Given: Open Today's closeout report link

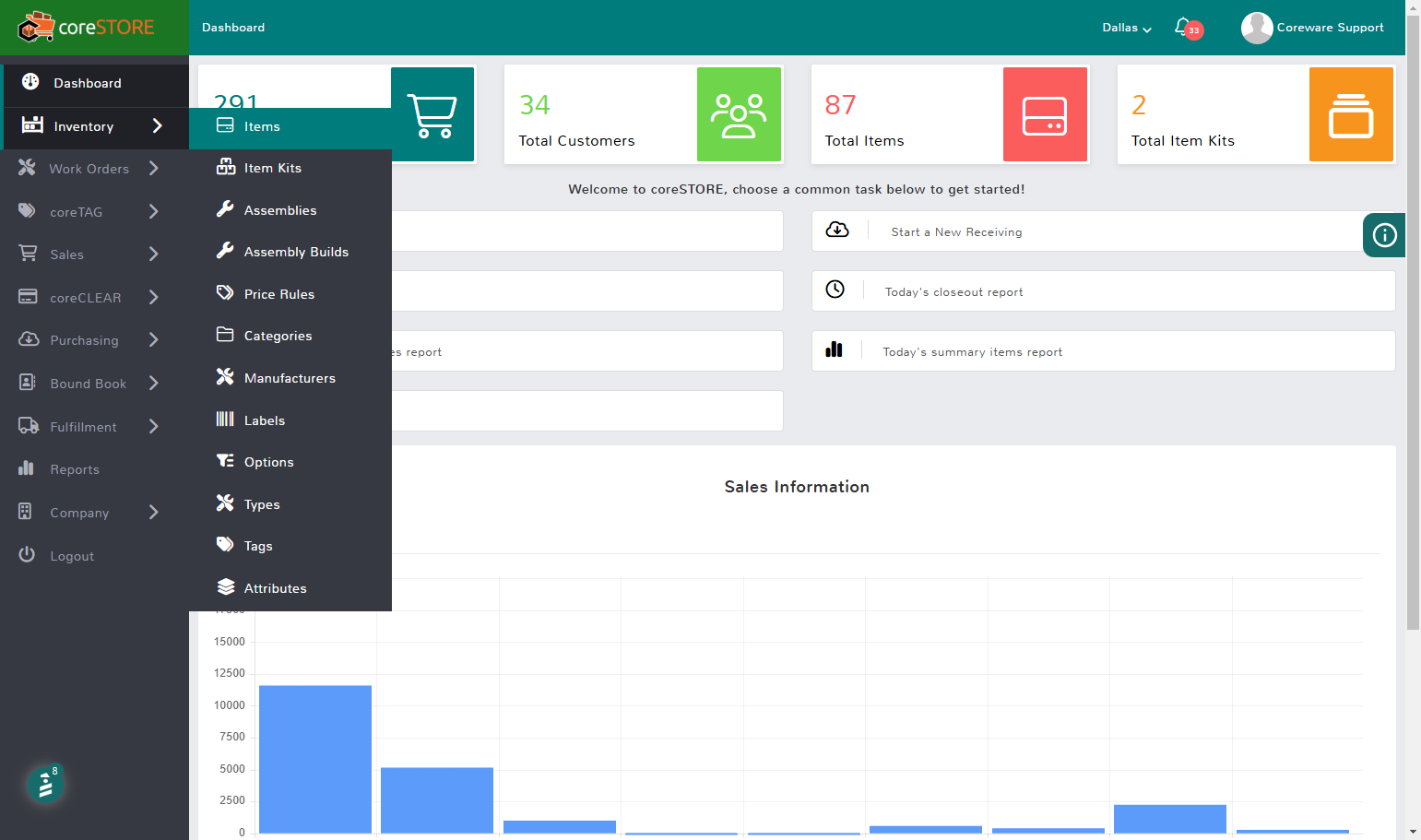Looking at the screenshot, I should tap(953, 292).
